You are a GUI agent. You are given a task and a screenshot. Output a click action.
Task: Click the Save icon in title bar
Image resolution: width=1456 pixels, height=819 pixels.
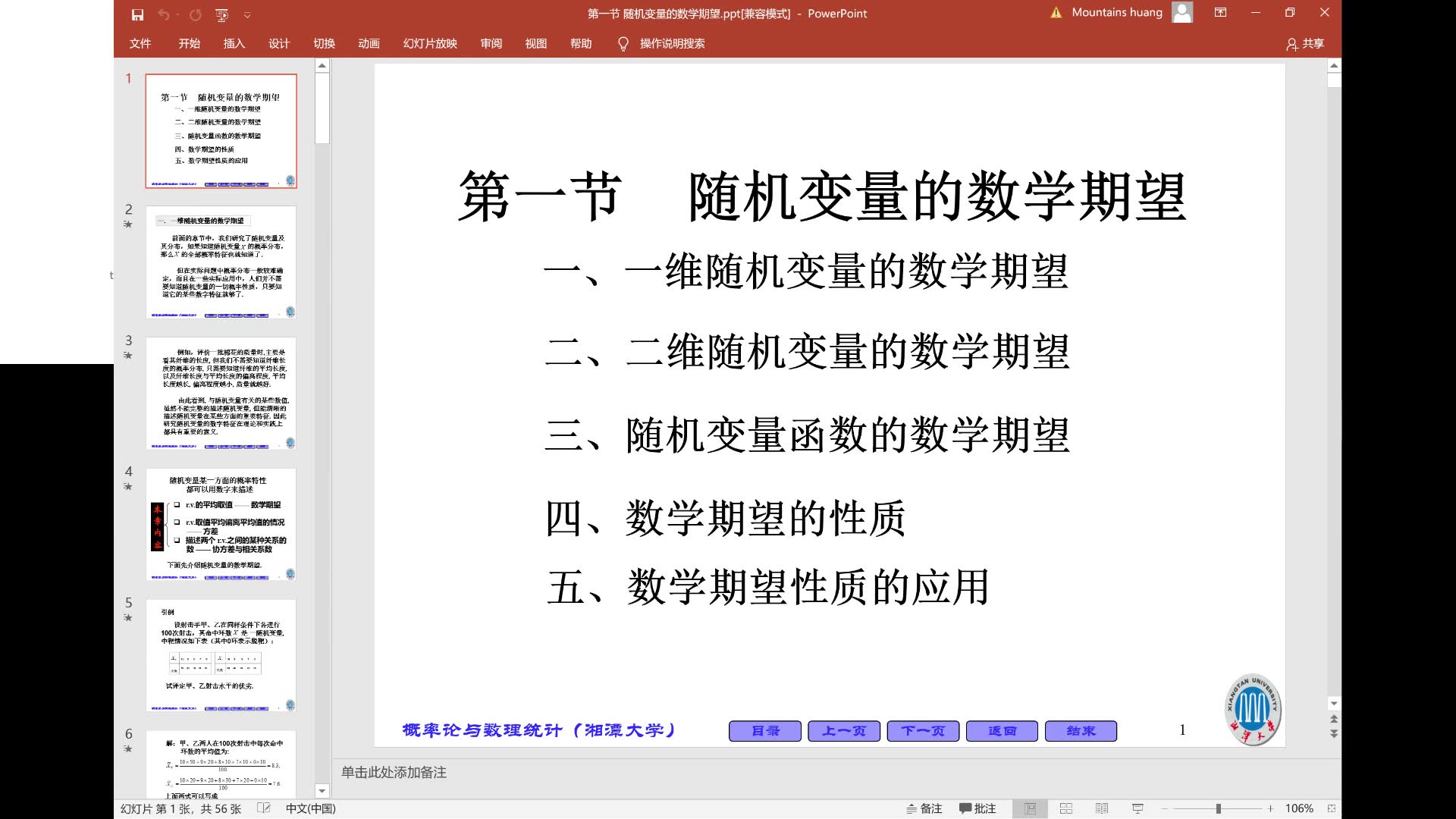(137, 14)
